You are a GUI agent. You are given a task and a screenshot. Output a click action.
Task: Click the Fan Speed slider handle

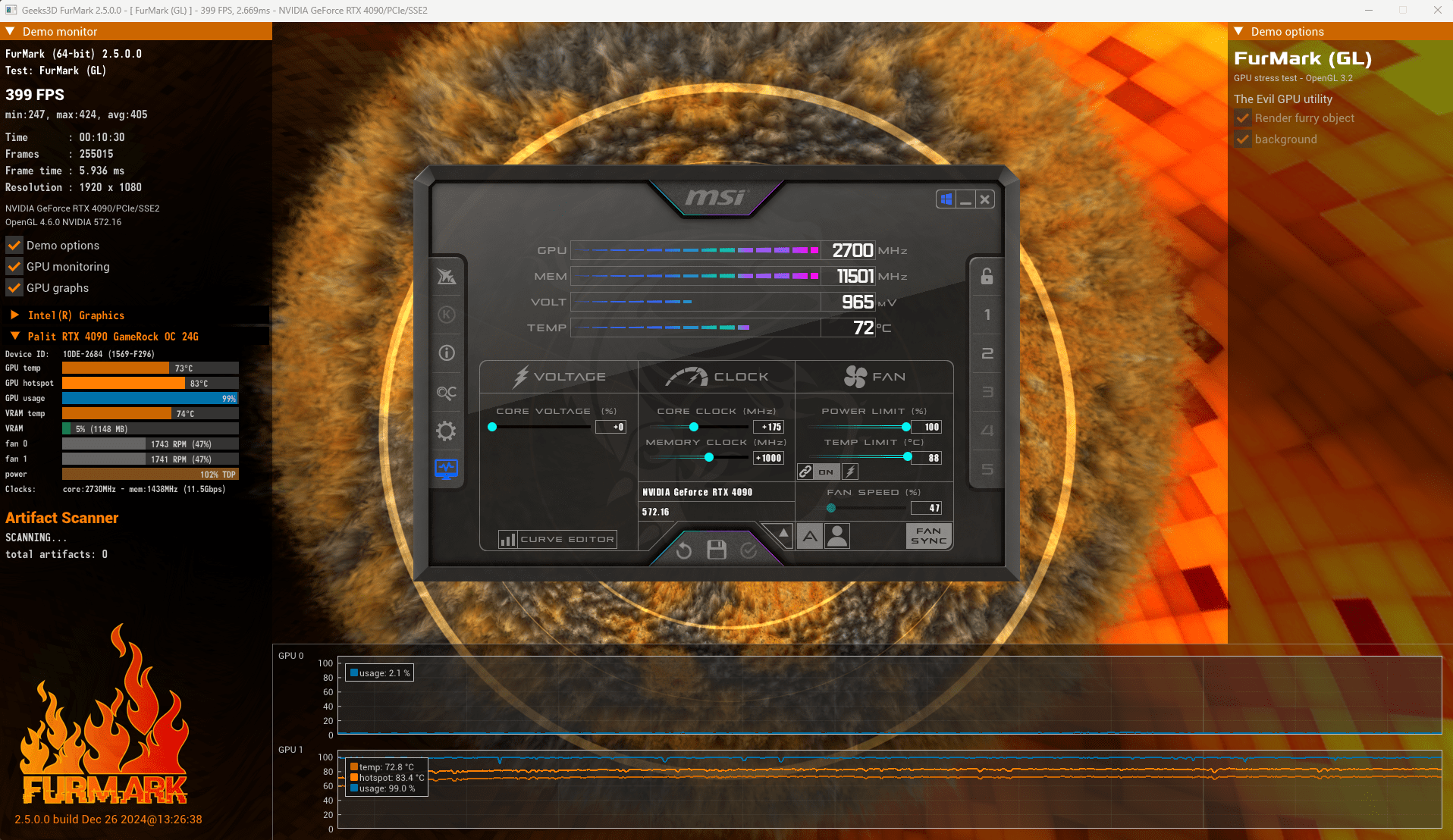tap(831, 508)
